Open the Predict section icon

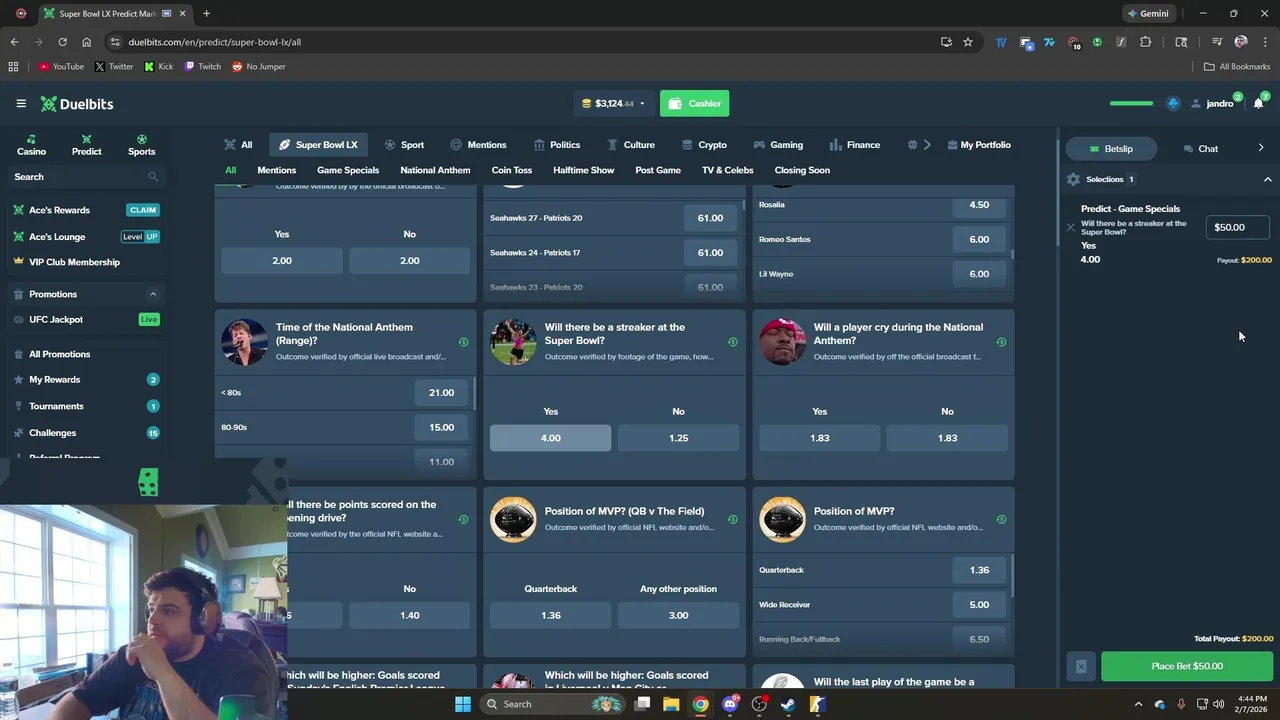[x=86, y=146]
